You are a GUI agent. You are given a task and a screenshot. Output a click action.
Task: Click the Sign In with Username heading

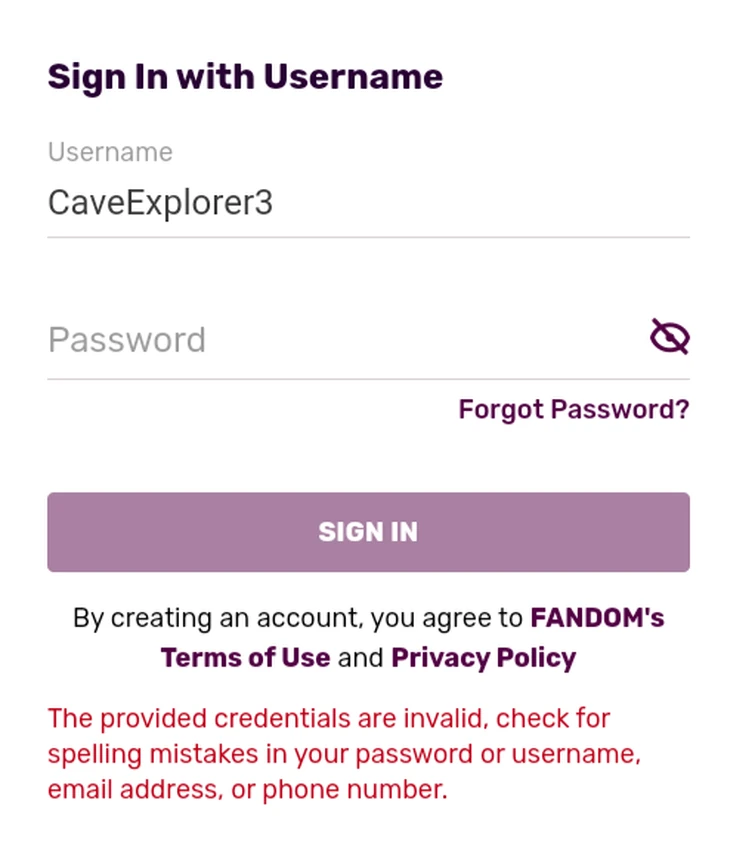[x=243, y=76]
